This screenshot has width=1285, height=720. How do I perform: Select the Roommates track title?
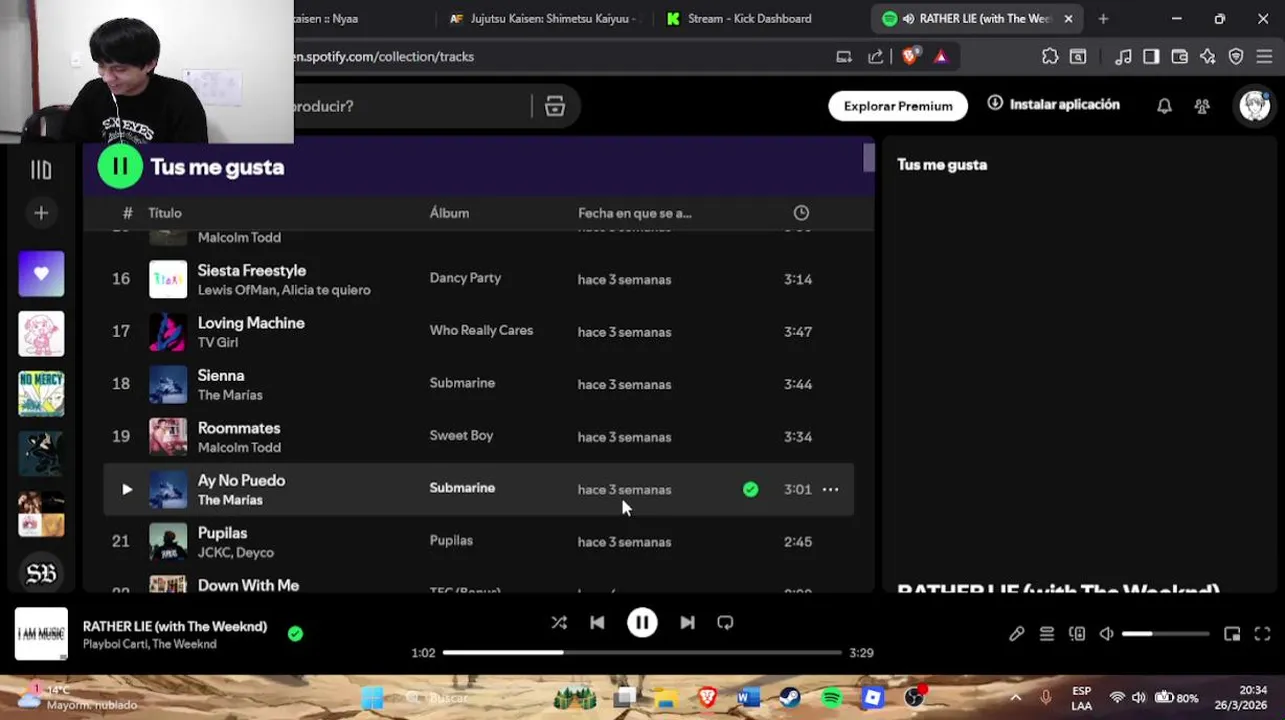click(239, 428)
